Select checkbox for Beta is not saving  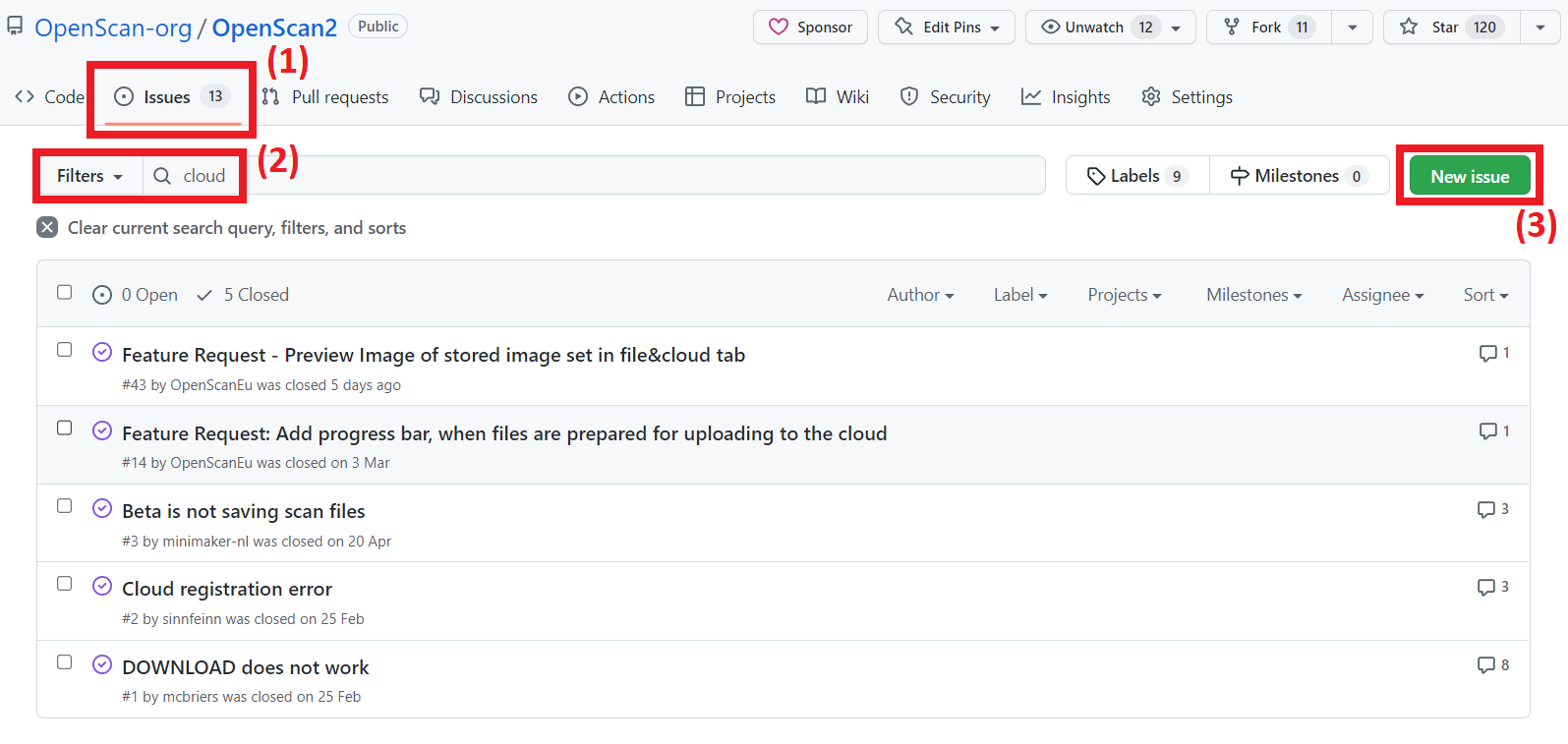tap(65, 505)
